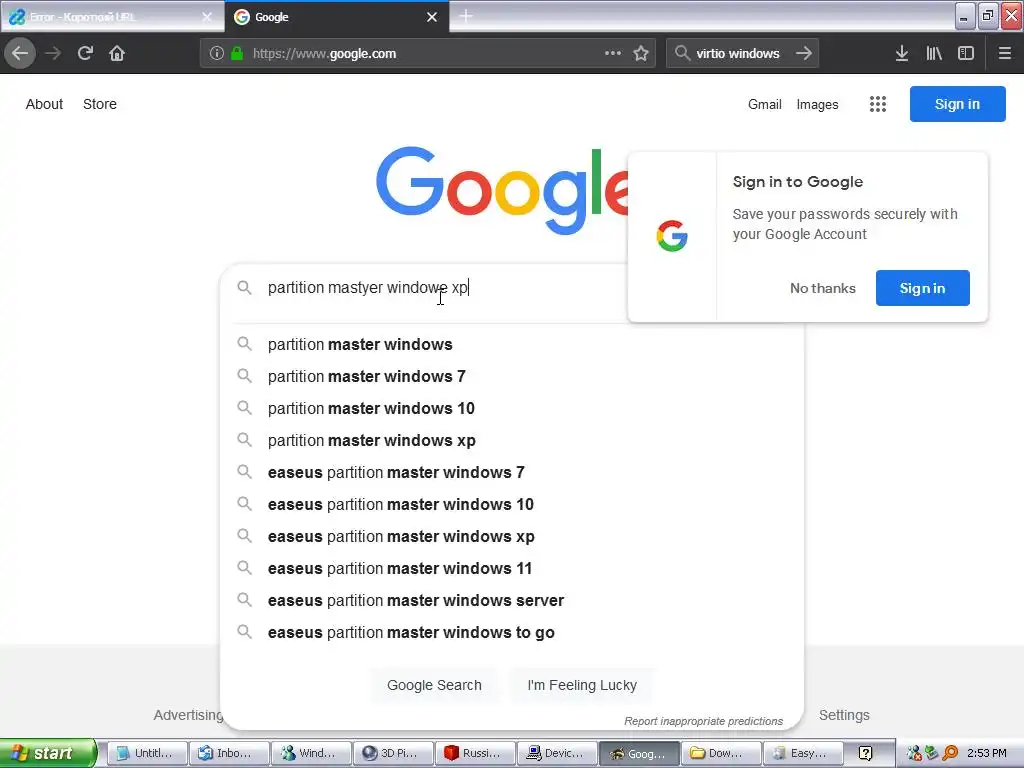Open the About link
1024x768 pixels.
coord(44,104)
